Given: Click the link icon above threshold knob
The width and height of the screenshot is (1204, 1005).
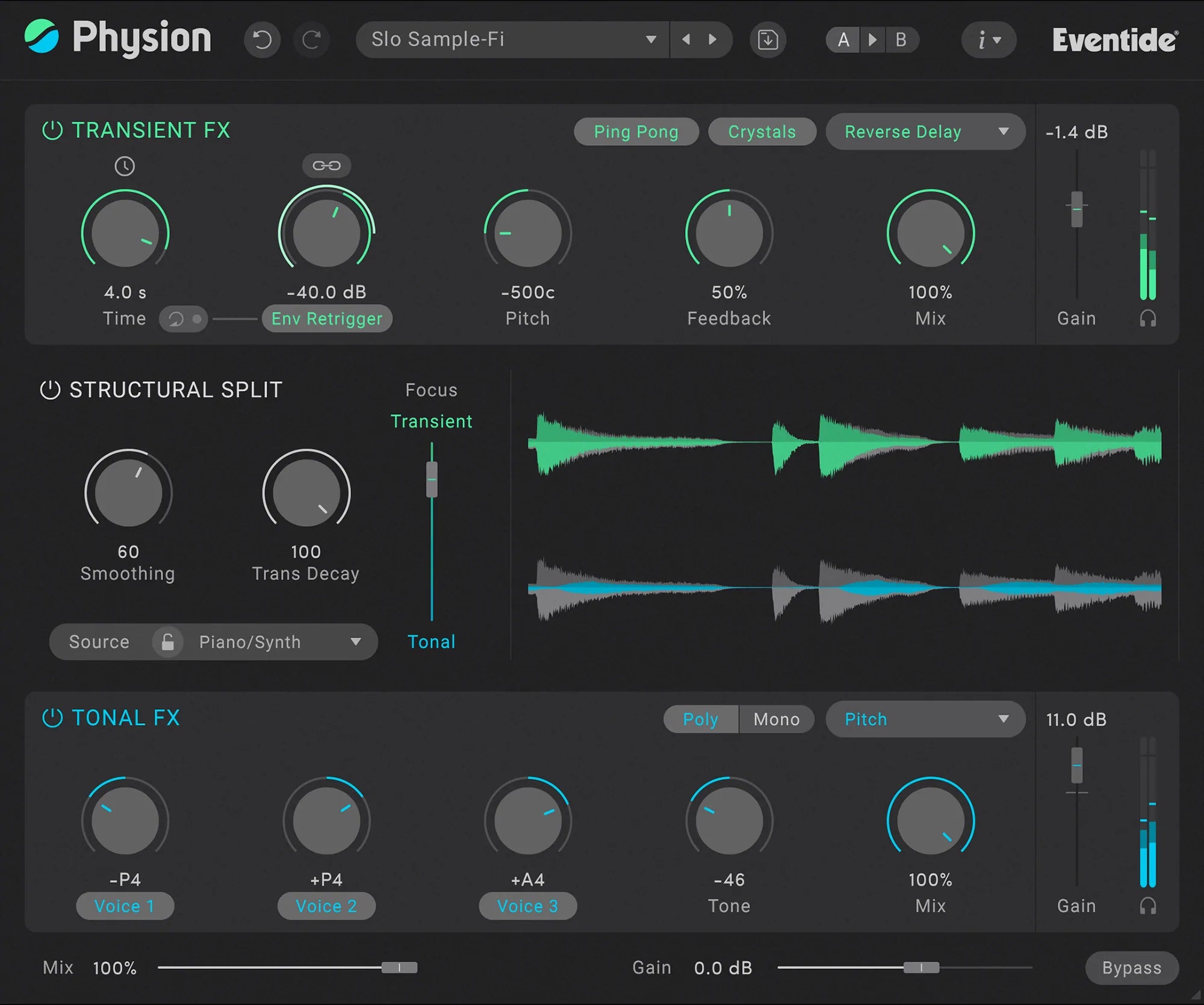Looking at the screenshot, I should point(326,166).
